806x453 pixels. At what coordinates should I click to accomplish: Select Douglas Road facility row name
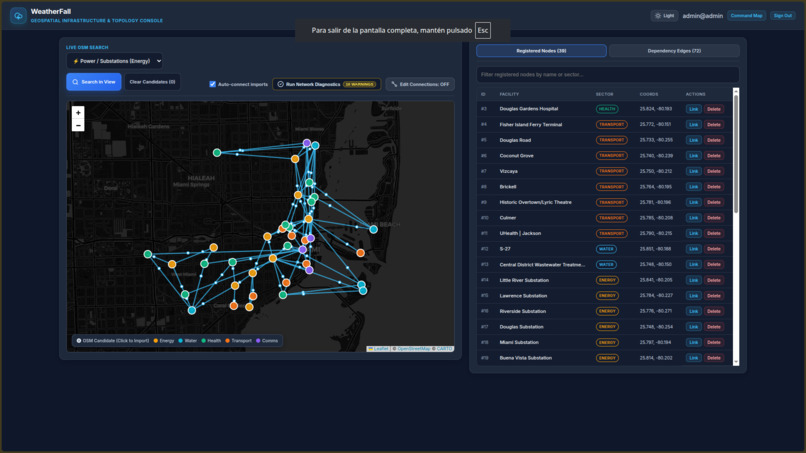point(515,140)
